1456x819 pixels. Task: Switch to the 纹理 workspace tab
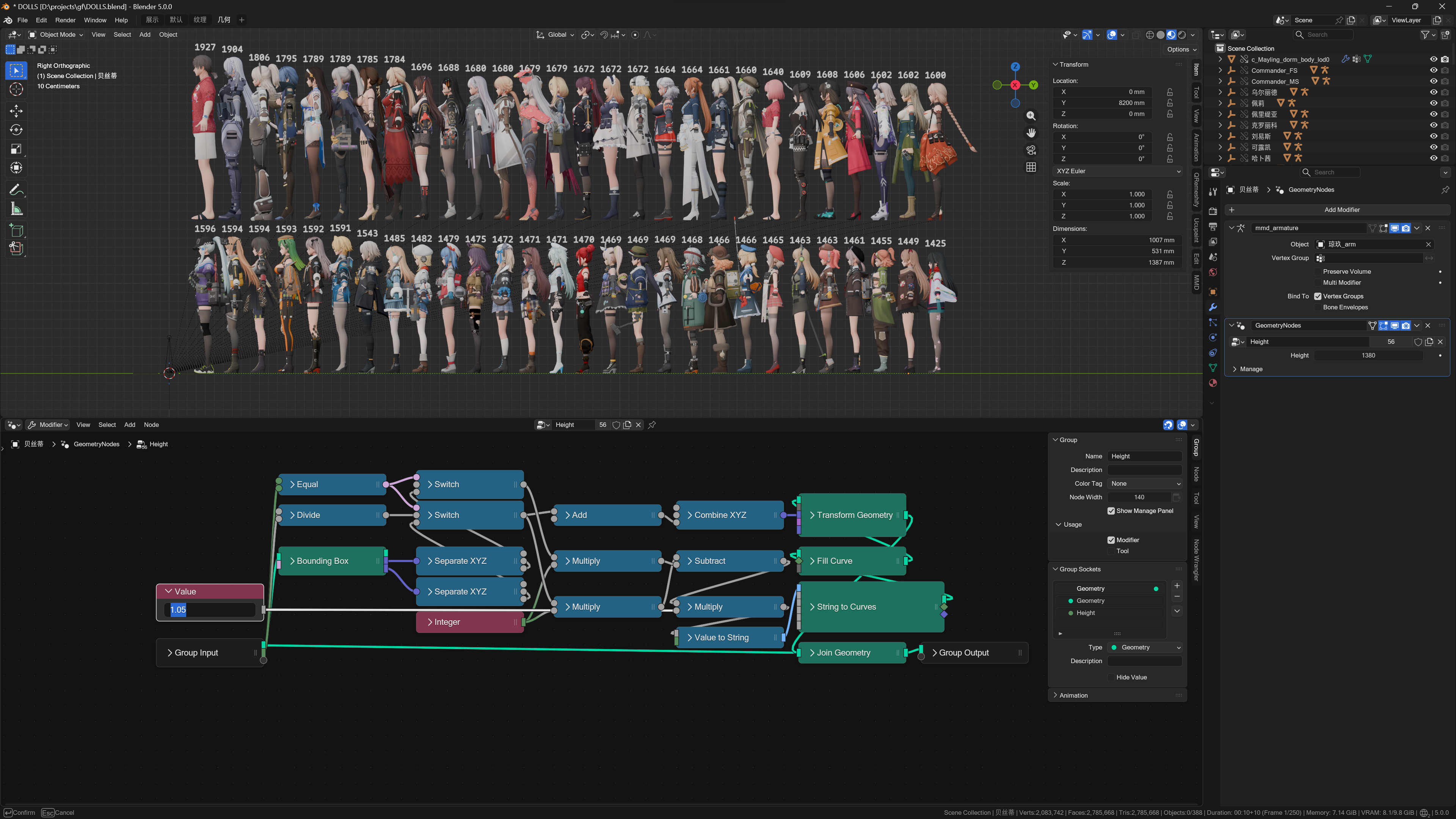pos(200,20)
